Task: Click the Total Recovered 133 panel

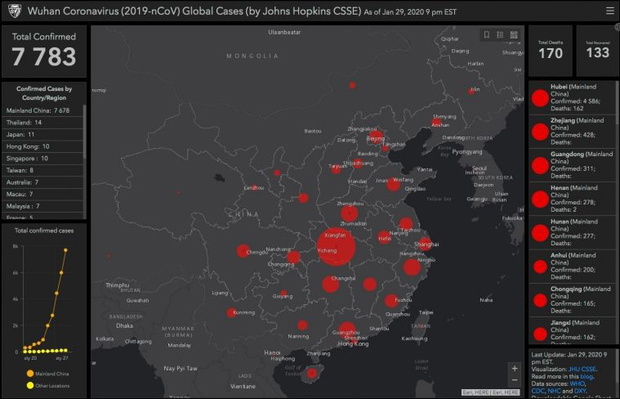Action: [597, 51]
